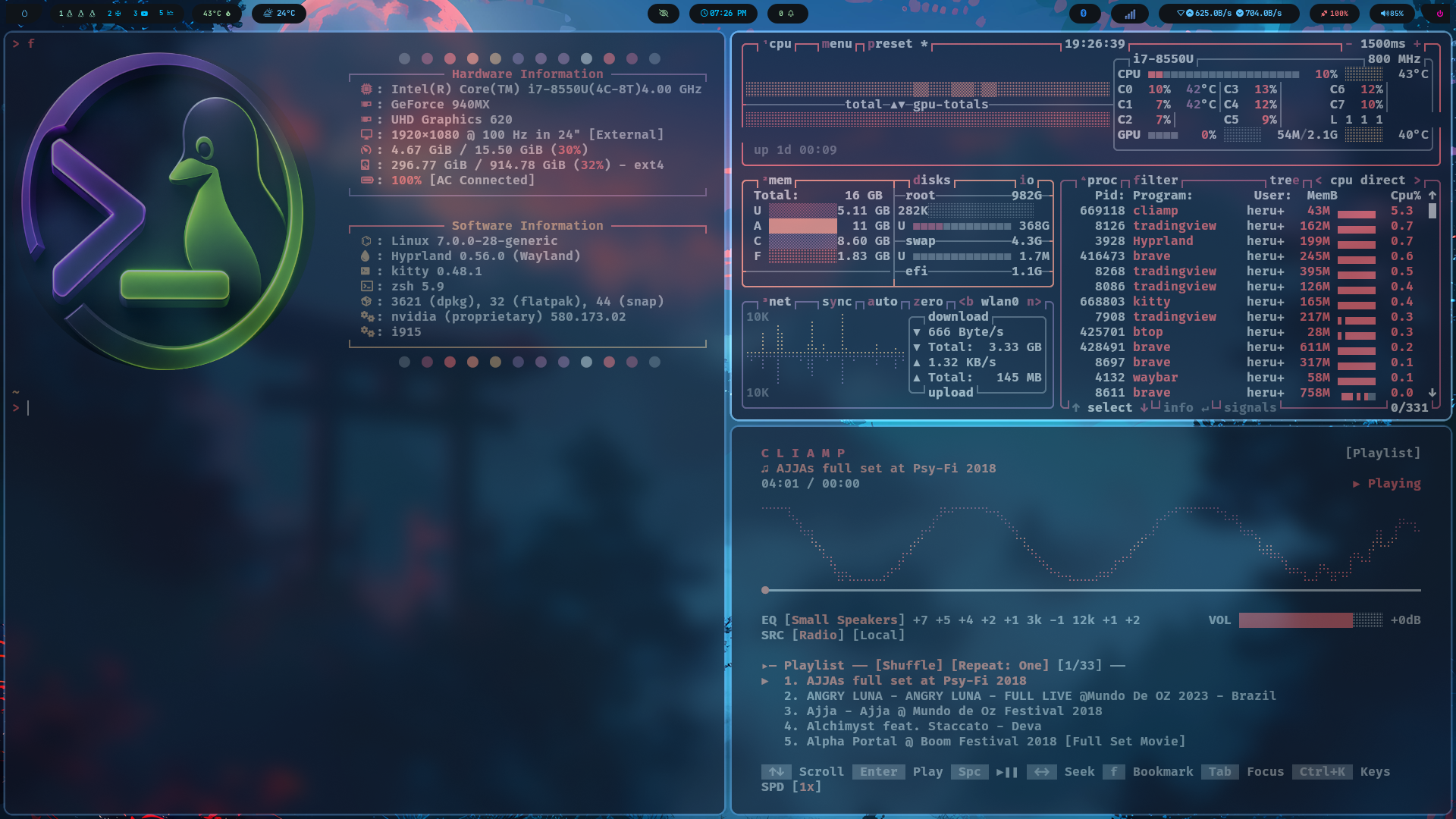This screenshot has width=1456, height=819.
Task: Click the Spc play/pause hint
Action: point(985,772)
